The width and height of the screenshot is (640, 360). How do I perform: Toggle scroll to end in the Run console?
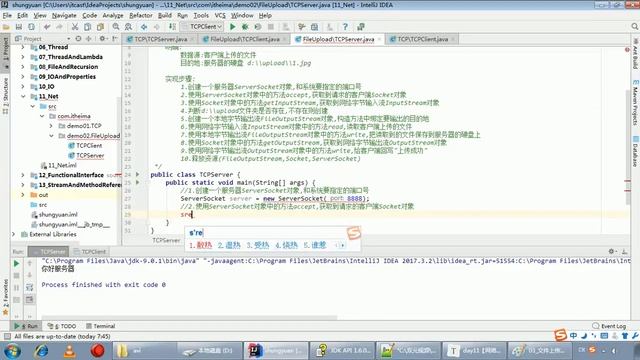(29, 300)
